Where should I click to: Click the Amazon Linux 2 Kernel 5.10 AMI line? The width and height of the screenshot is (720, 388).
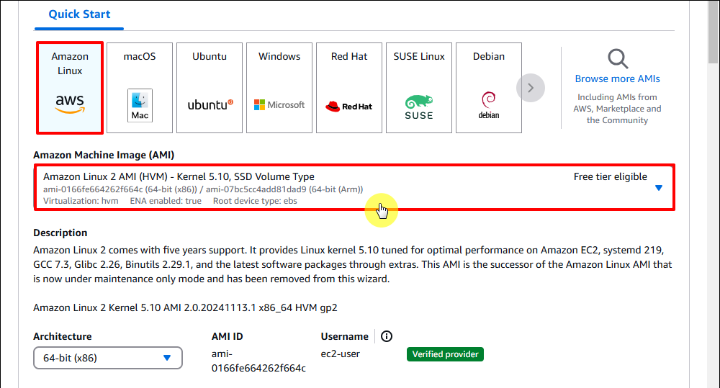coord(185,308)
